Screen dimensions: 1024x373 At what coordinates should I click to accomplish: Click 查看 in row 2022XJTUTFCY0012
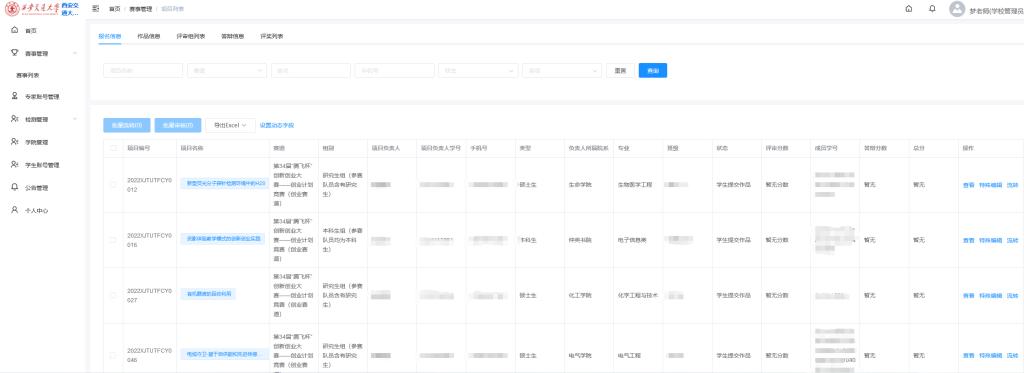click(x=968, y=186)
